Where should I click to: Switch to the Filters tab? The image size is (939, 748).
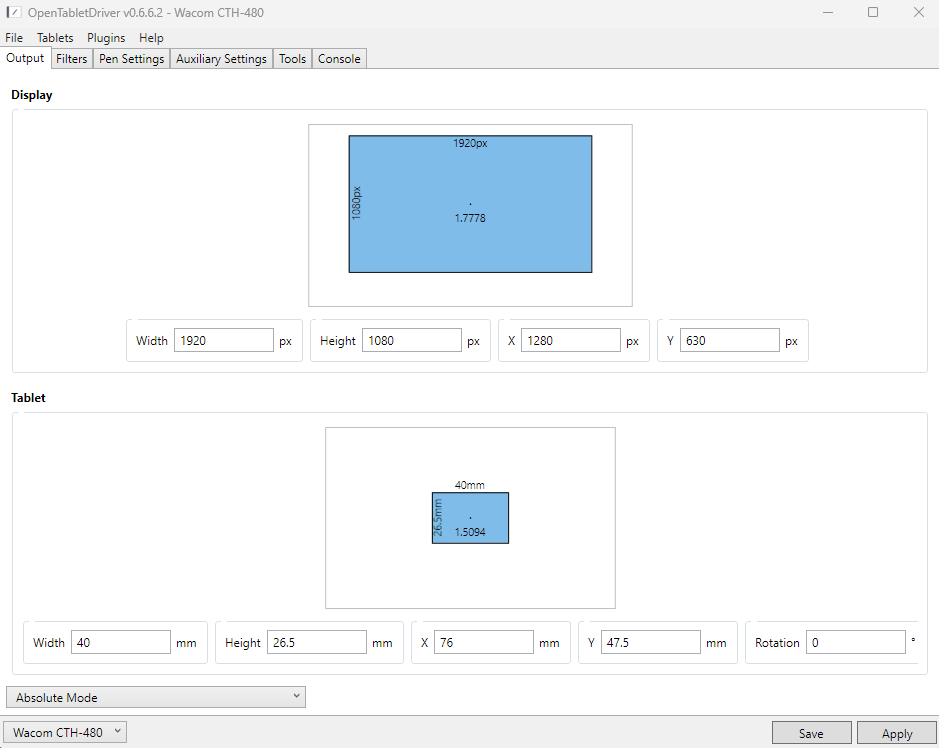click(72, 59)
